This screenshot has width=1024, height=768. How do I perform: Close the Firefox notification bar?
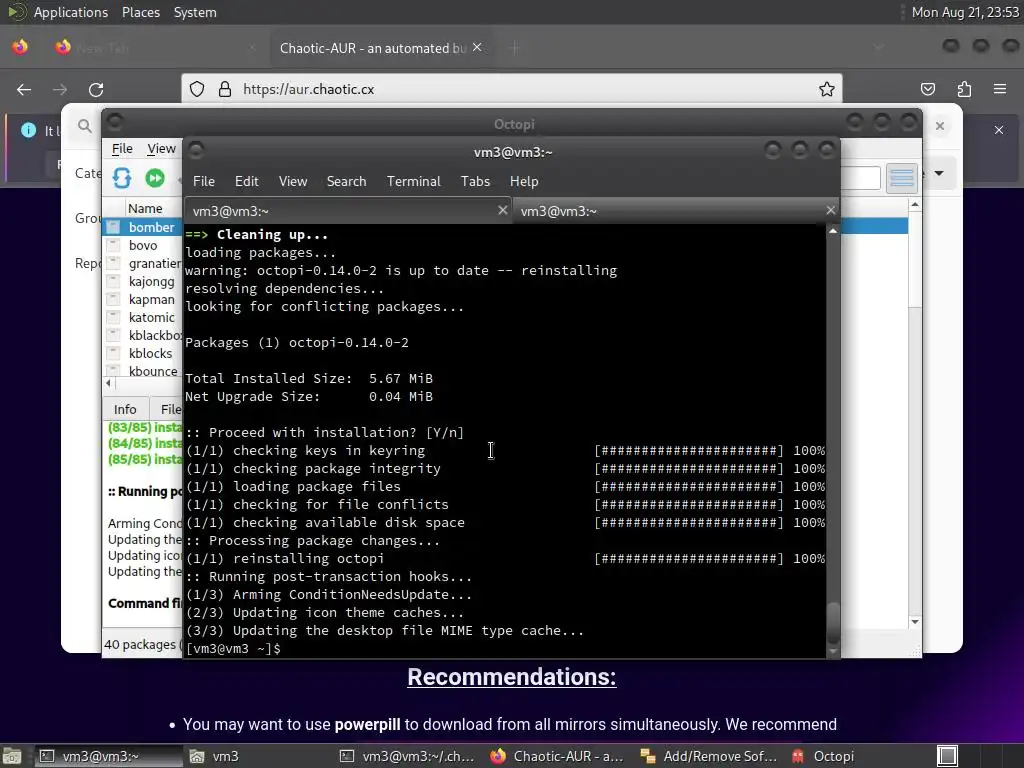coord(999,130)
